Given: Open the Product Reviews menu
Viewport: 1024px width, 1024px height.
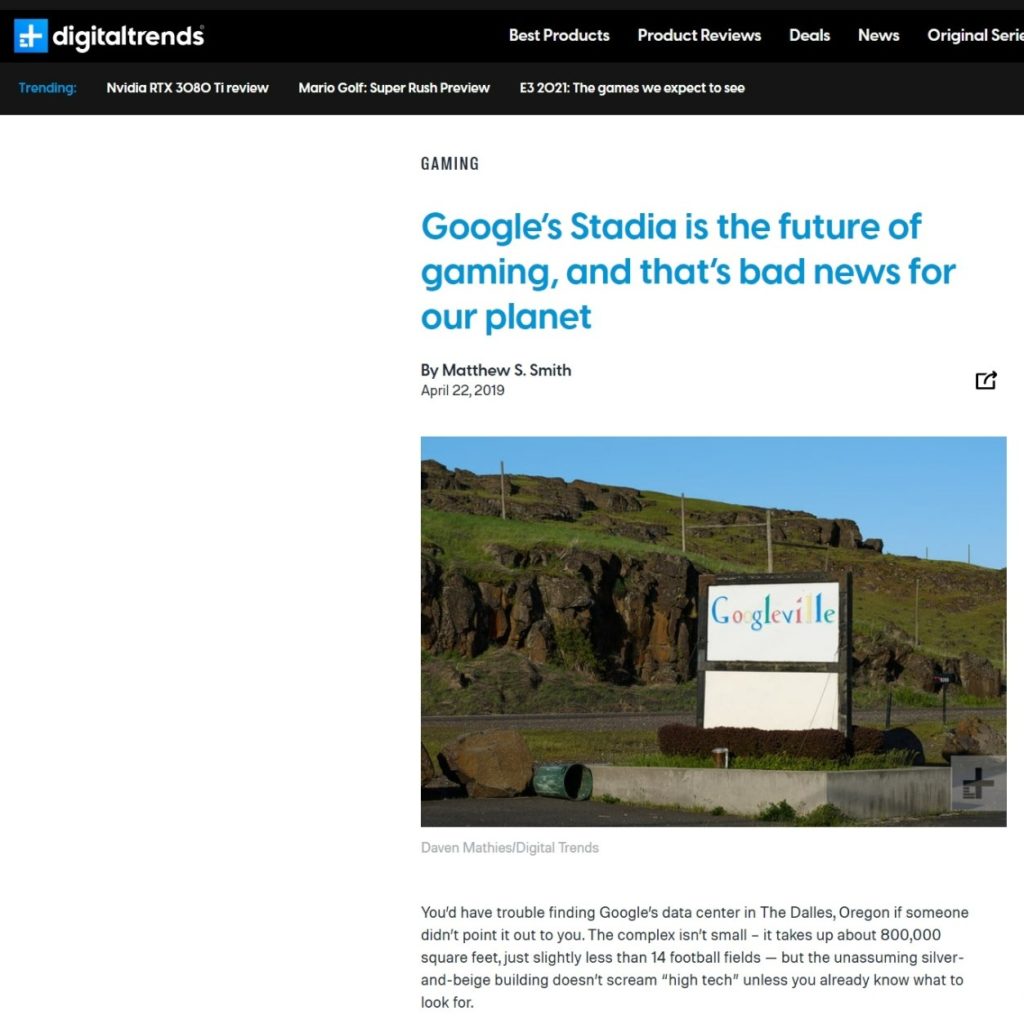Looking at the screenshot, I should 699,35.
